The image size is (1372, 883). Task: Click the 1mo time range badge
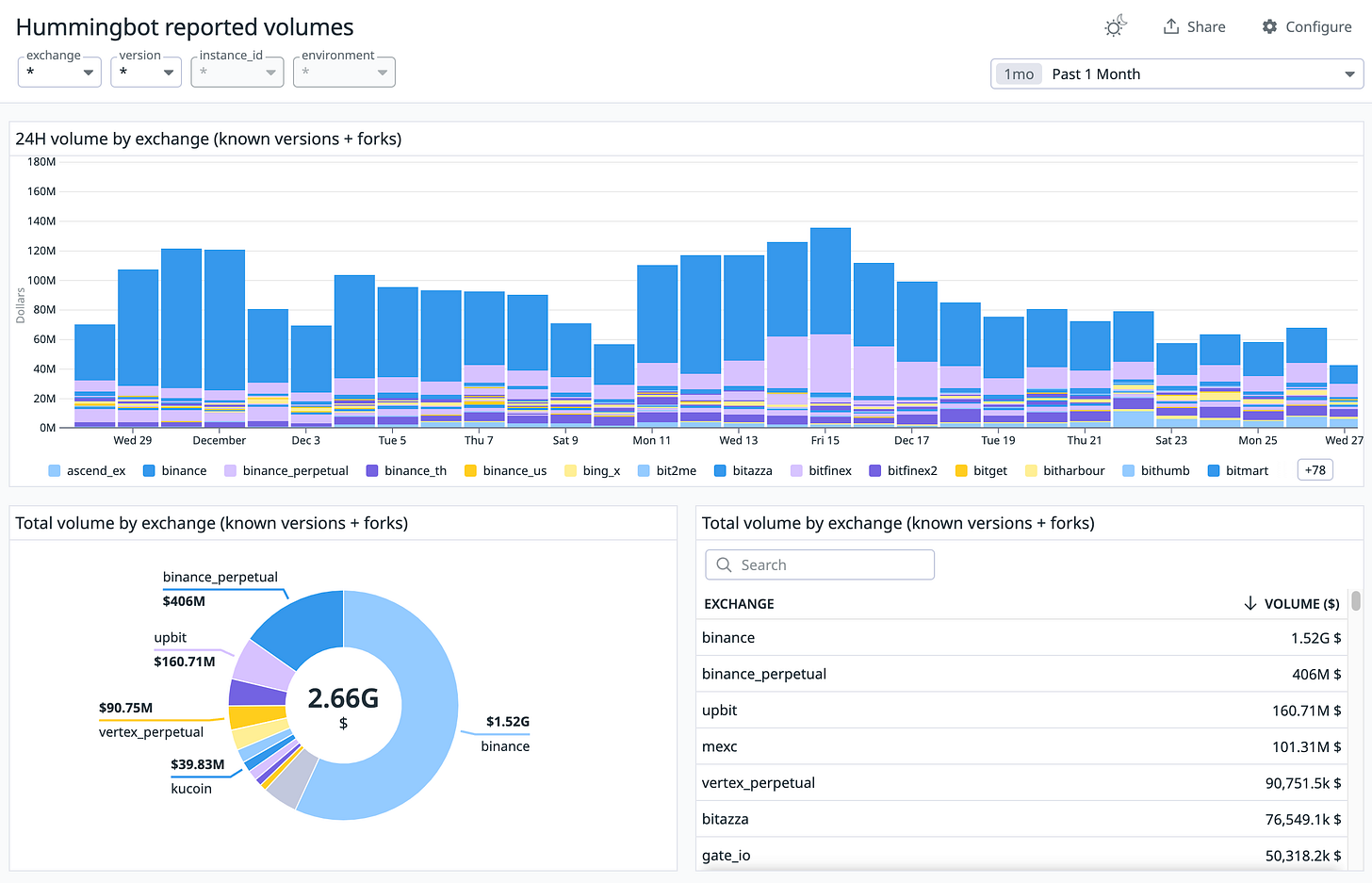(x=1019, y=74)
